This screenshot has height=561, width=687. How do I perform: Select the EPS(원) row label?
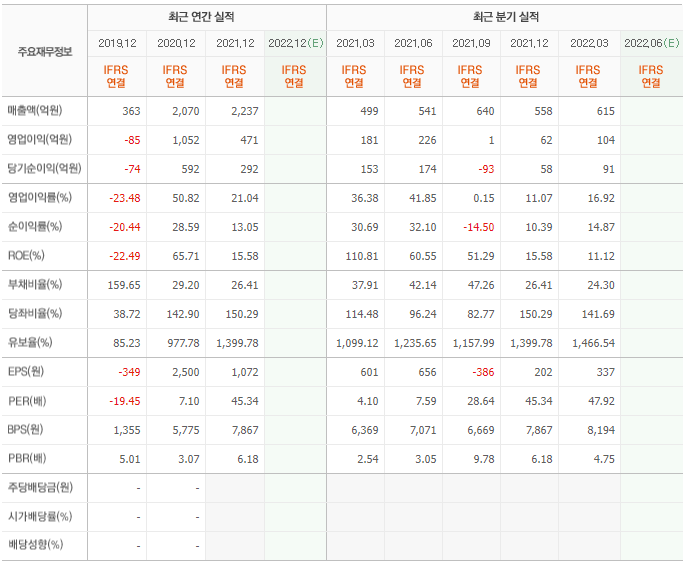point(26,371)
